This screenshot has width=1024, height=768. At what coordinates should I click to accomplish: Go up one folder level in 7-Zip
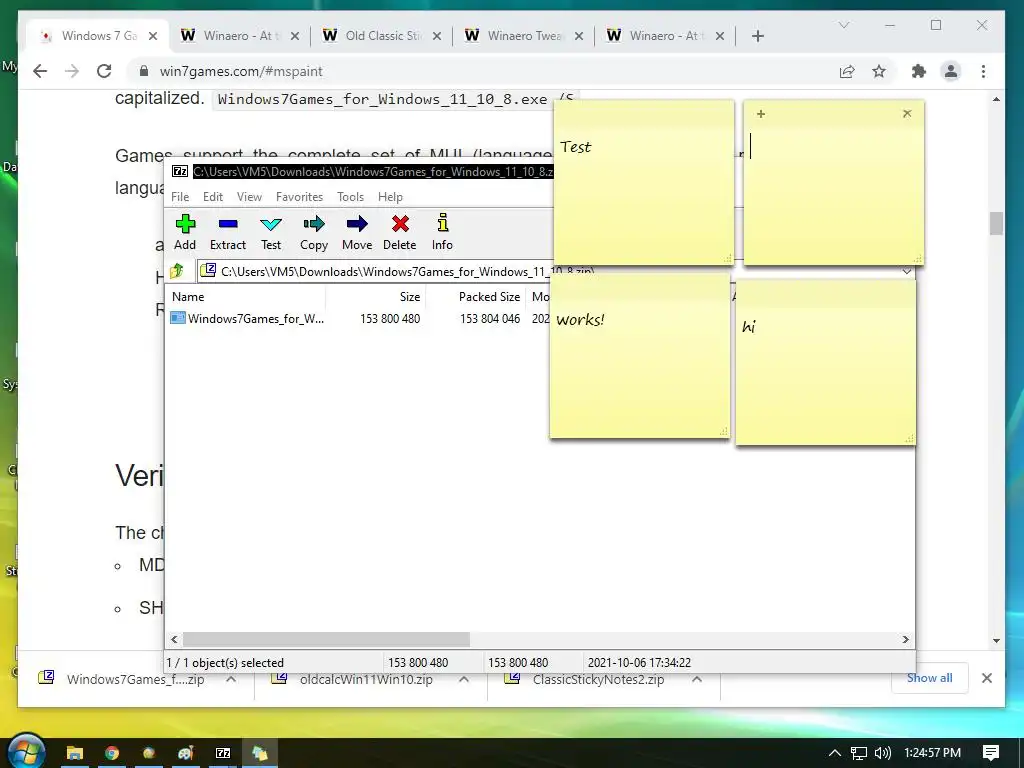click(177, 270)
